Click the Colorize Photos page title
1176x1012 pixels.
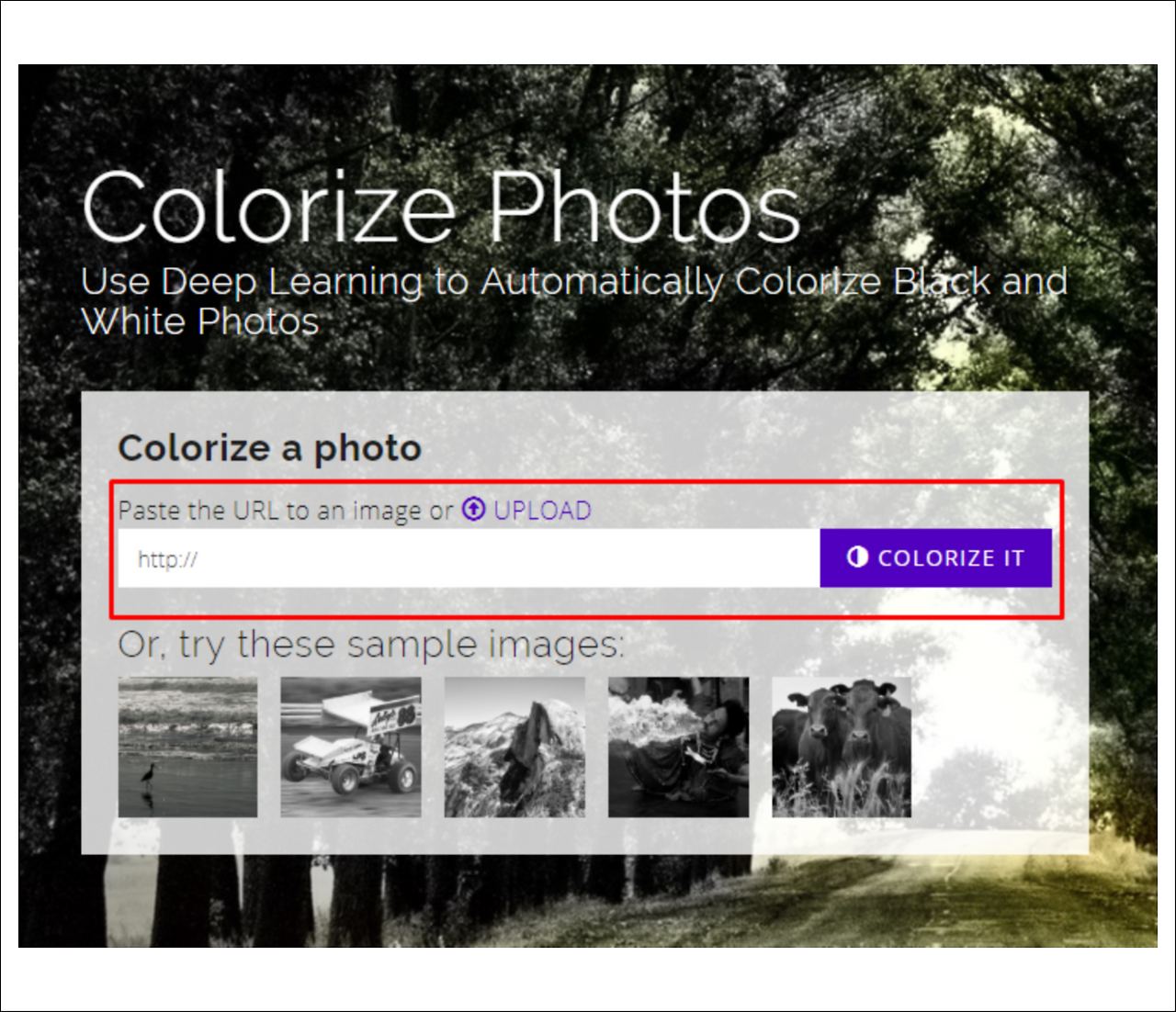[x=441, y=208]
